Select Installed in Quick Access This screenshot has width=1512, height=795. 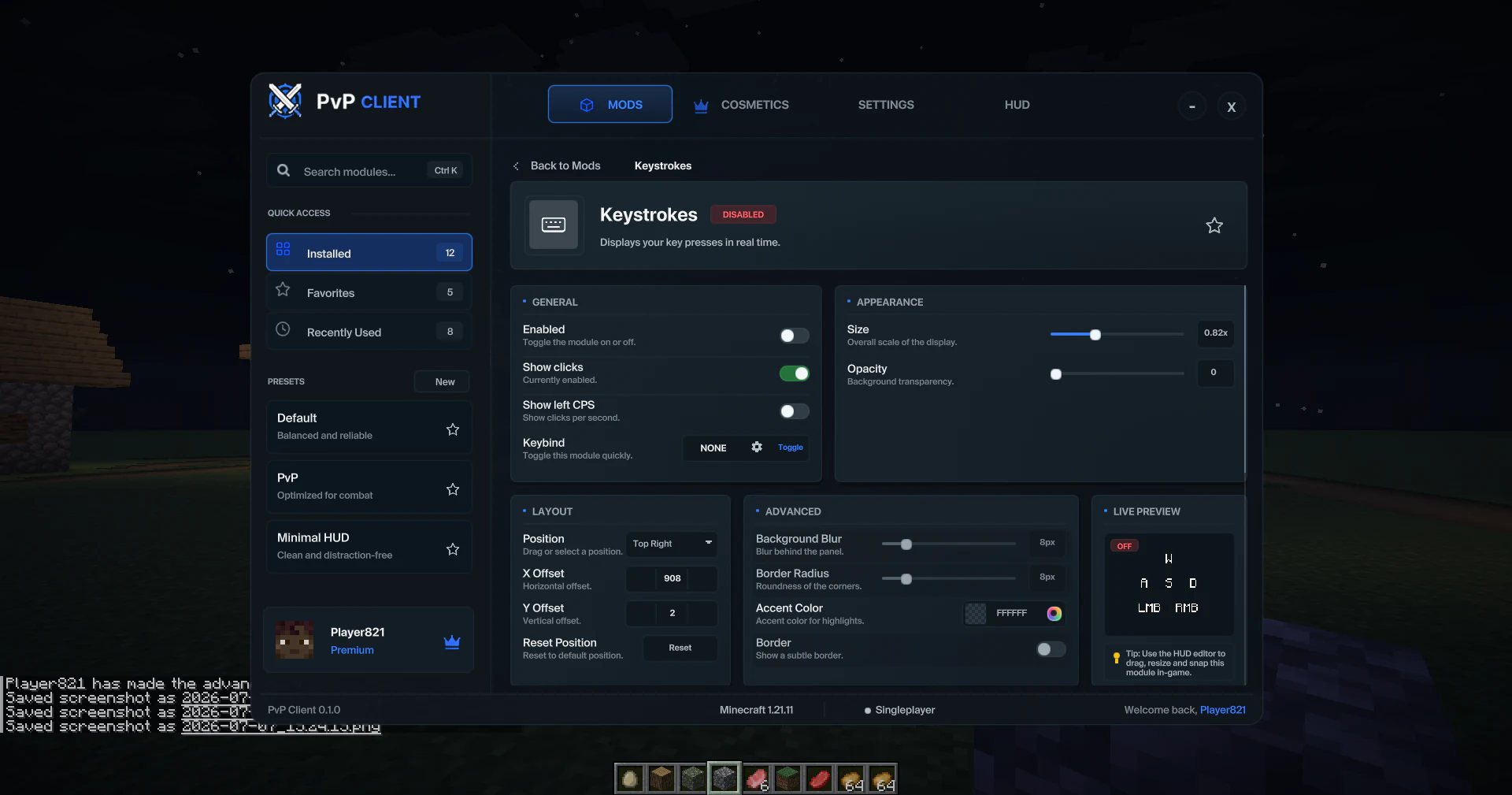coord(369,252)
